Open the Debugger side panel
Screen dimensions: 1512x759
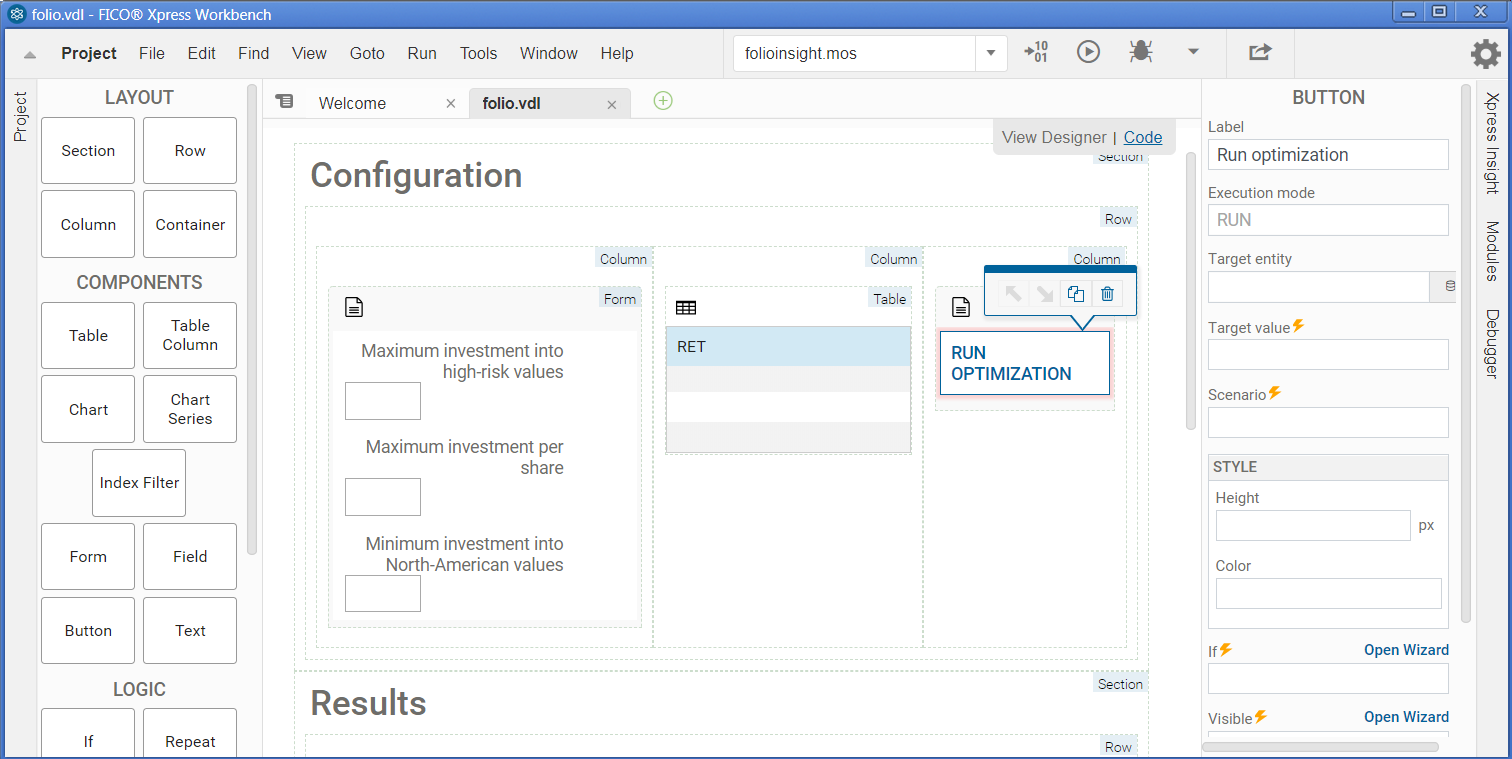coord(1491,344)
